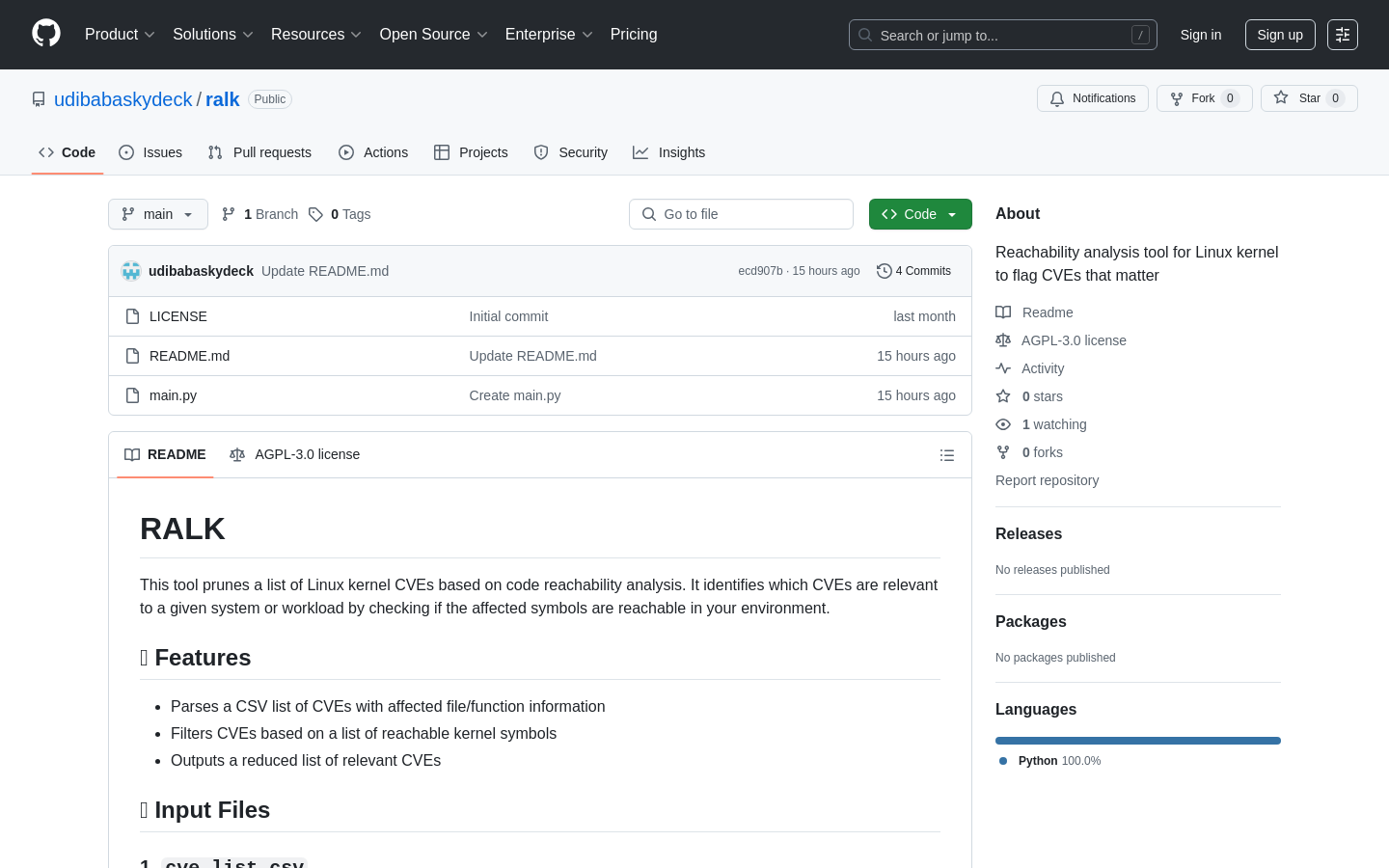The height and width of the screenshot is (868, 1389).
Task: Click the 0 Tags link
Action: [340, 214]
